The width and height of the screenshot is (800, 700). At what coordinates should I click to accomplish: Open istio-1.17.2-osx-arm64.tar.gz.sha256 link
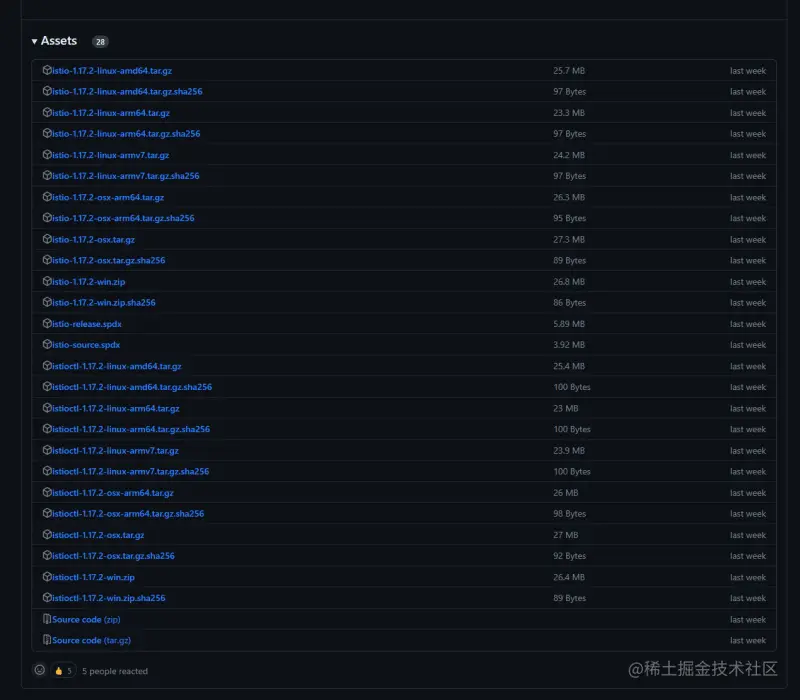[123, 219]
